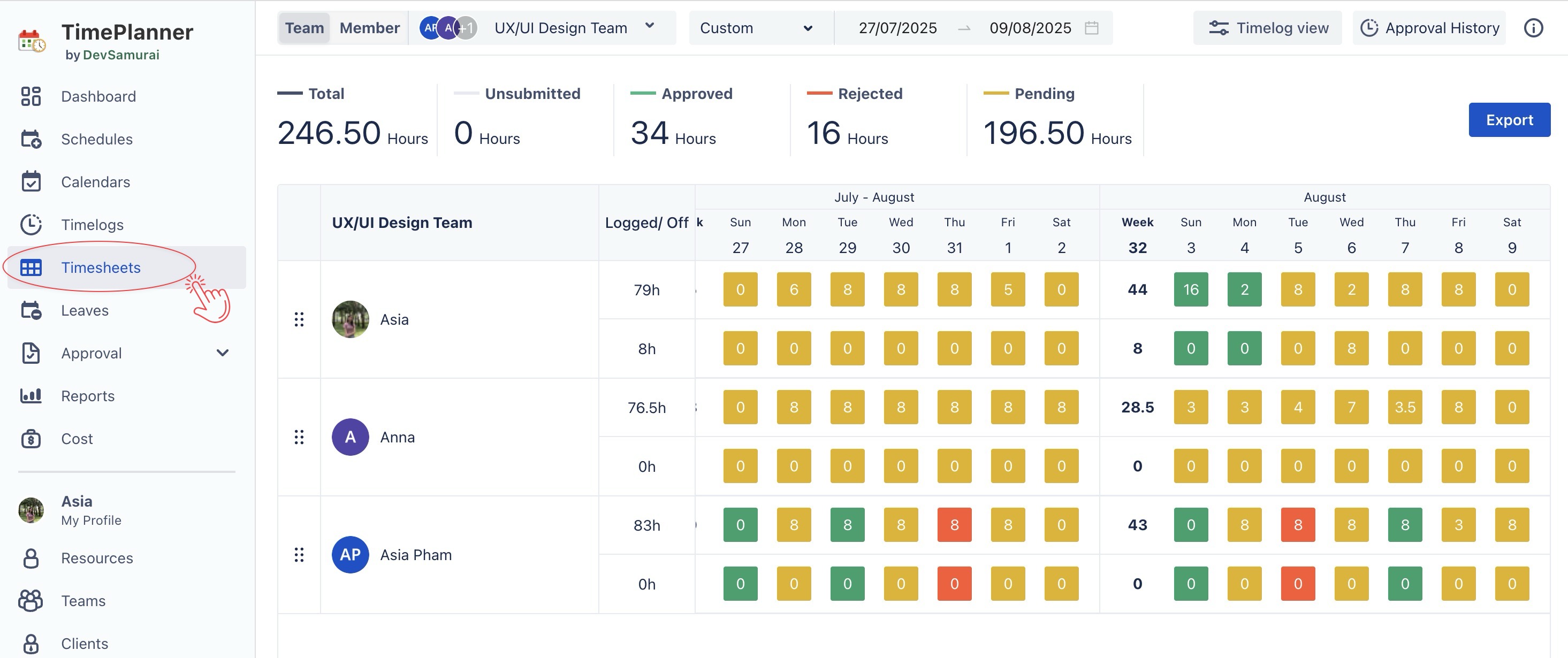1568x658 pixels.
Task: Open Teams menu item
Action: pyautogui.click(x=83, y=601)
